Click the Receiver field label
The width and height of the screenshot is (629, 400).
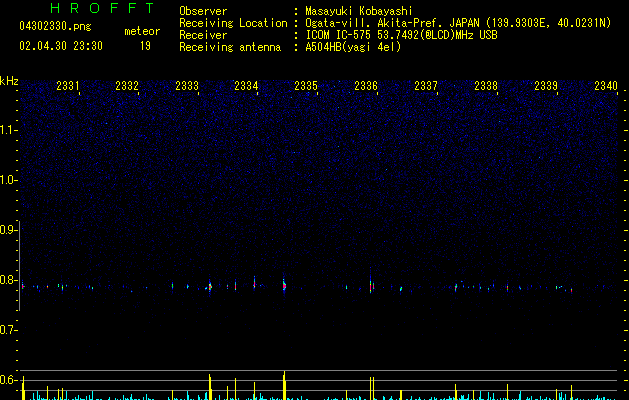click(x=203, y=35)
